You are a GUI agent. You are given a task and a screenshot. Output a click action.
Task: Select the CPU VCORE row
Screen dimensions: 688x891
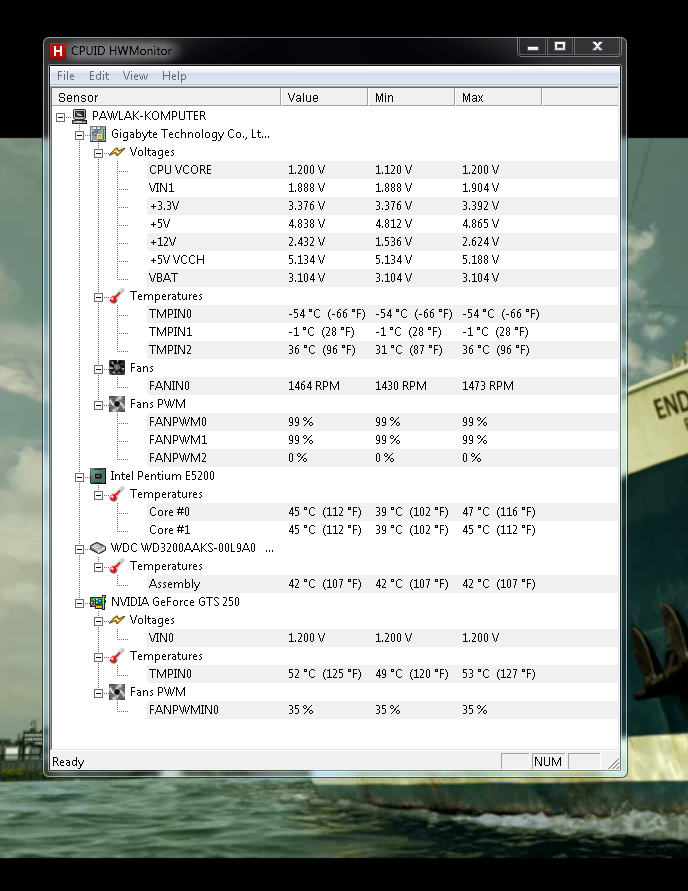tap(382, 170)
